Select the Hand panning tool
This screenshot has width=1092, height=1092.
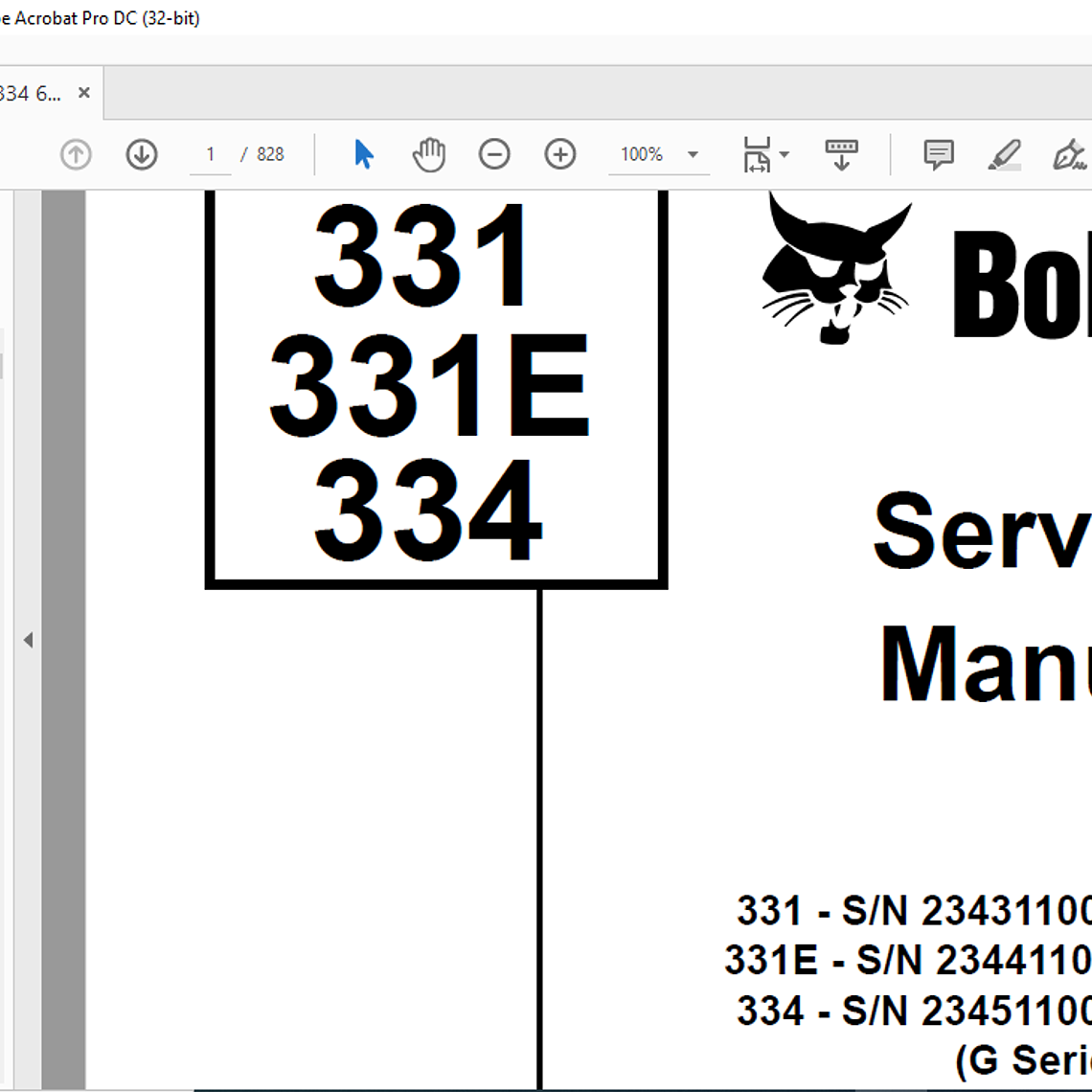pos(429,153)
